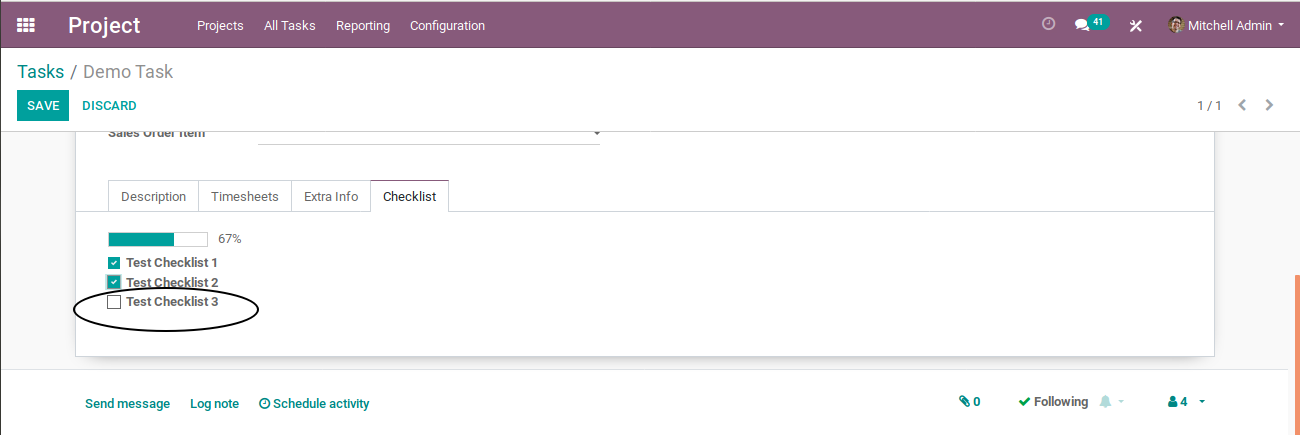1300x435 pixels.
Task: Uncheck Test Checklist 2
Action: (114, 282)
